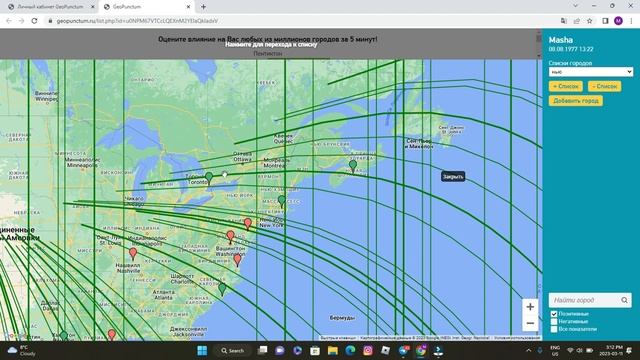Toggle the Все показатели checkbox

[554, 329]
